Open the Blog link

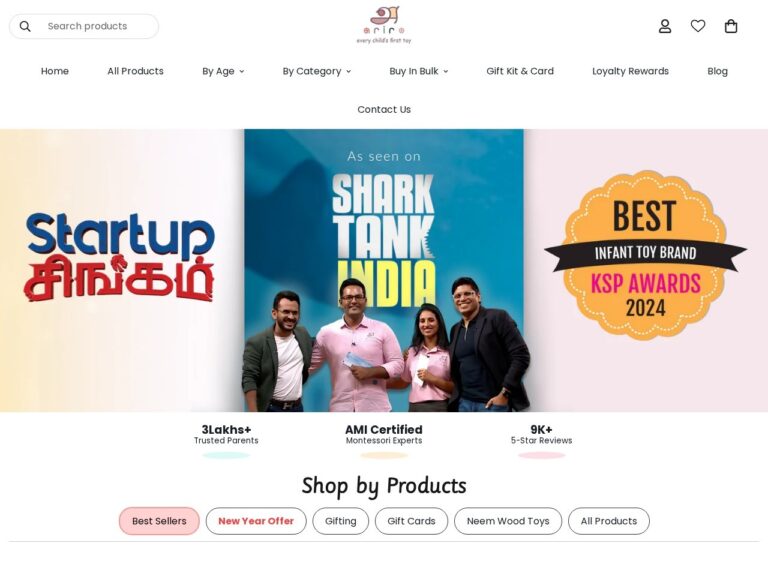point(717,72)
